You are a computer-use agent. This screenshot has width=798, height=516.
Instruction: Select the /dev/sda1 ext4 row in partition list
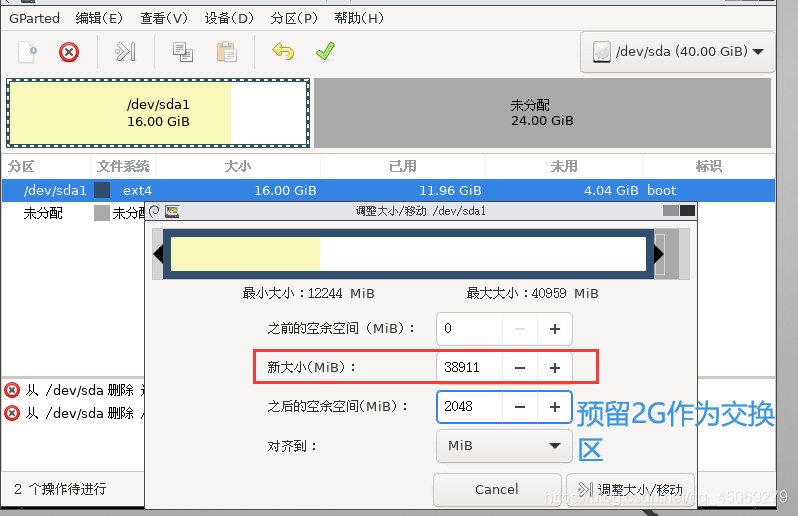(x=388, y=190)
